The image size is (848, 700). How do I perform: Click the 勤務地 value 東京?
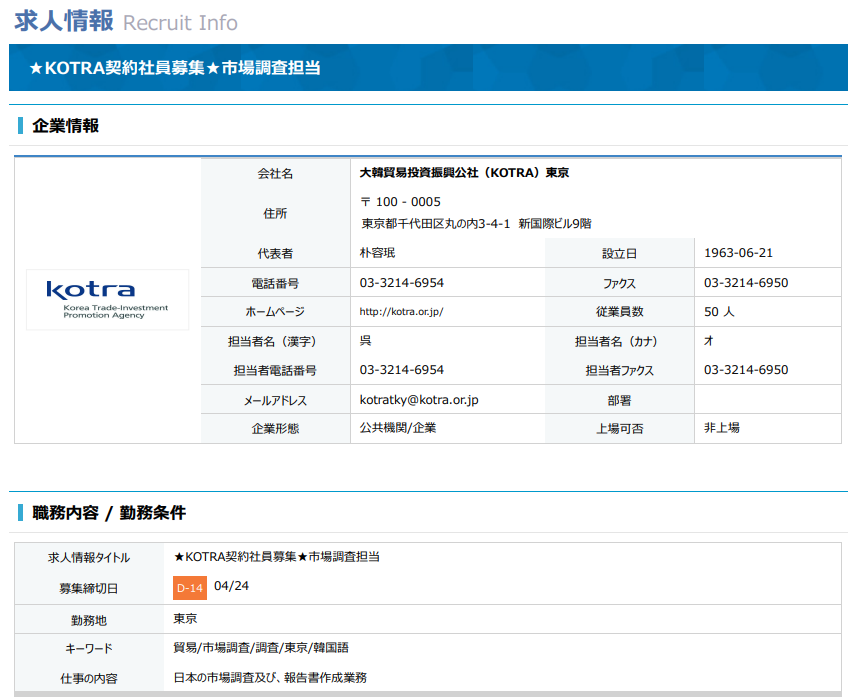(x=185, y=618)
